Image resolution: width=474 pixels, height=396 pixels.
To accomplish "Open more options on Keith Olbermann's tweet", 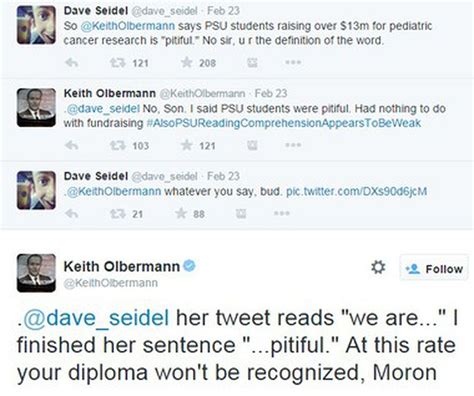I will coord(293,145).
